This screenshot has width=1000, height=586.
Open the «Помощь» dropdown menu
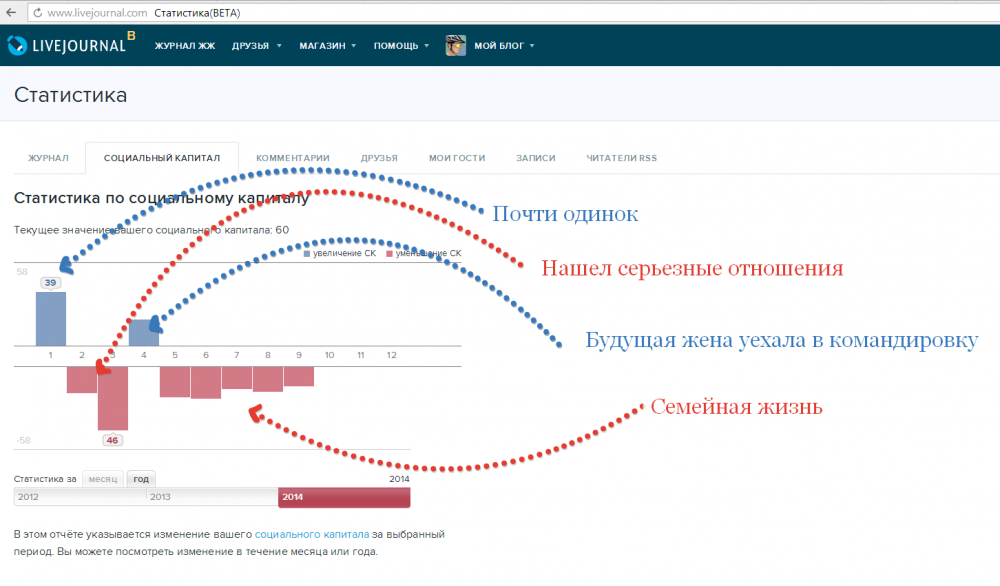pyautogui.click(x=401, y=46)
